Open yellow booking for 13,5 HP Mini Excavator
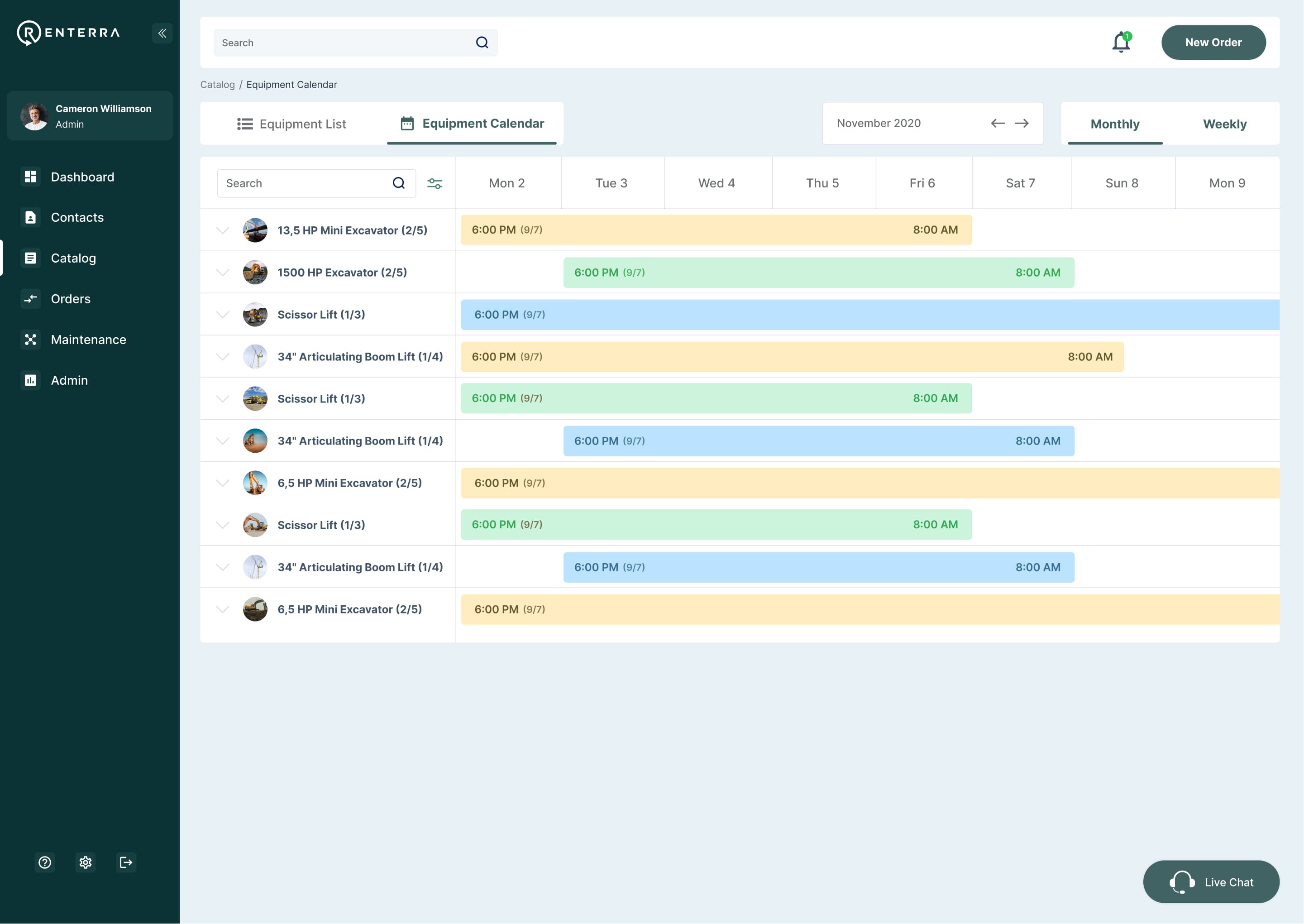Viewport: 1304px width, 924px height. click(716, 230)
